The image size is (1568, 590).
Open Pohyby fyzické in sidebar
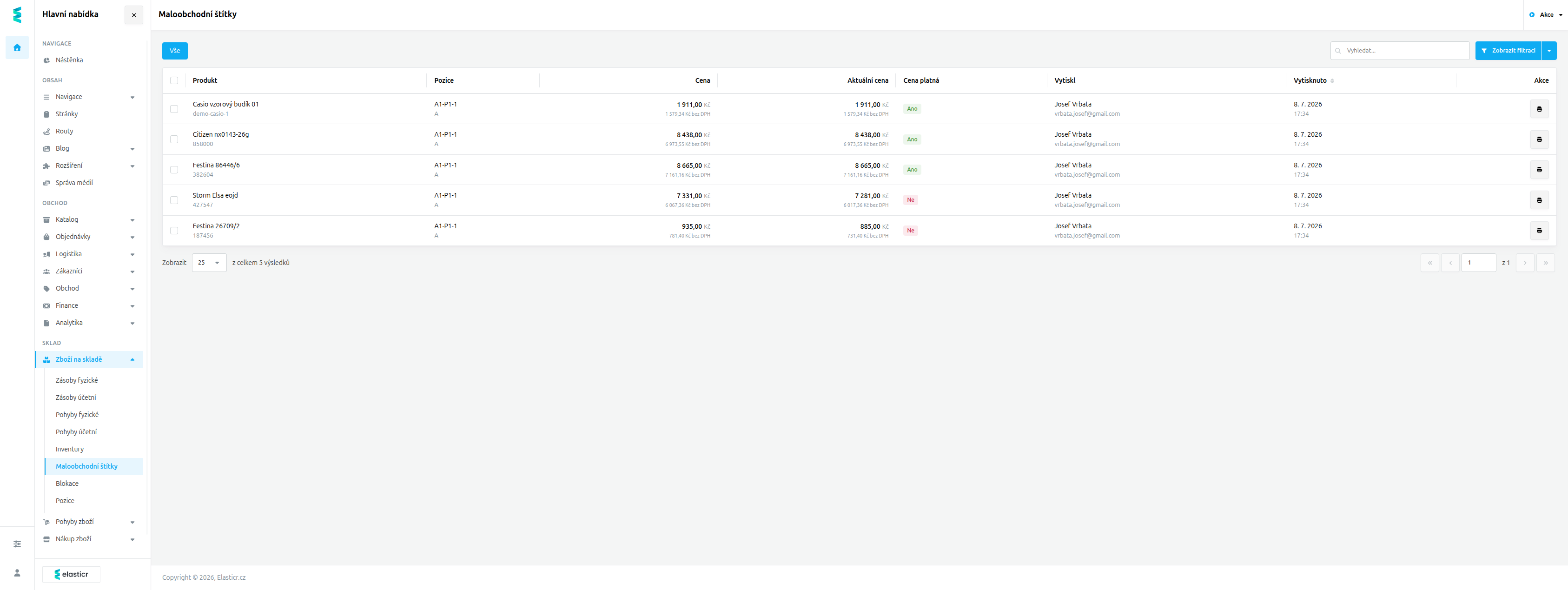click(x=77, y=415)
